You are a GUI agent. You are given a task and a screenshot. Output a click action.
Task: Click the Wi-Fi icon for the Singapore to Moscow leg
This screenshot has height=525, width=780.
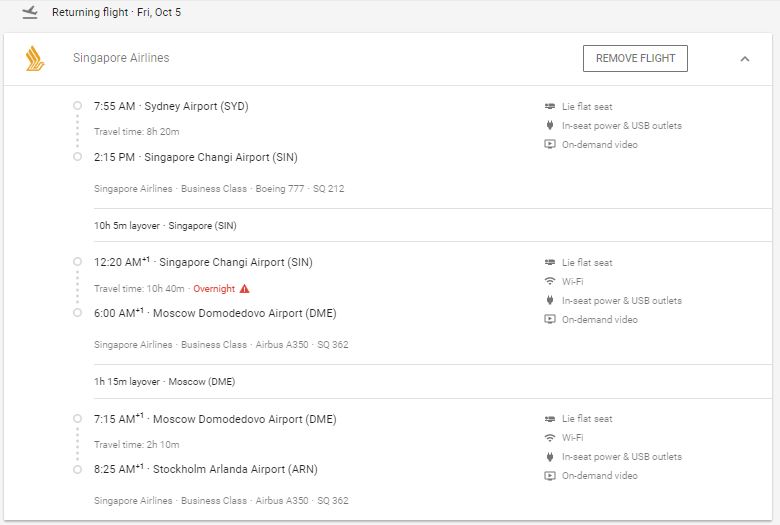[550, 281]
